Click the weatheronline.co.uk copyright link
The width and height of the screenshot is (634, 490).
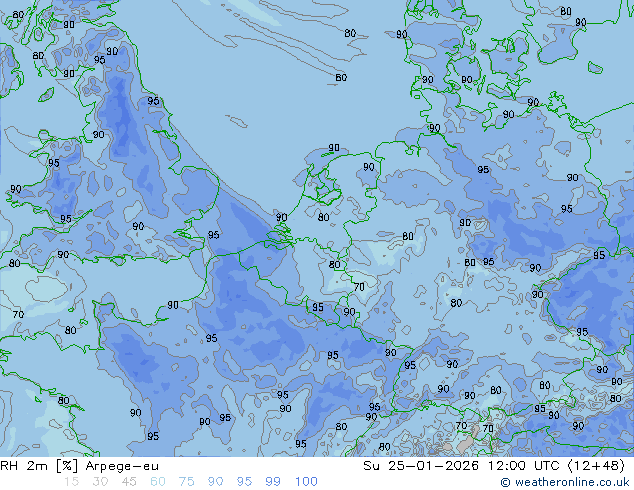pos(565,482)
